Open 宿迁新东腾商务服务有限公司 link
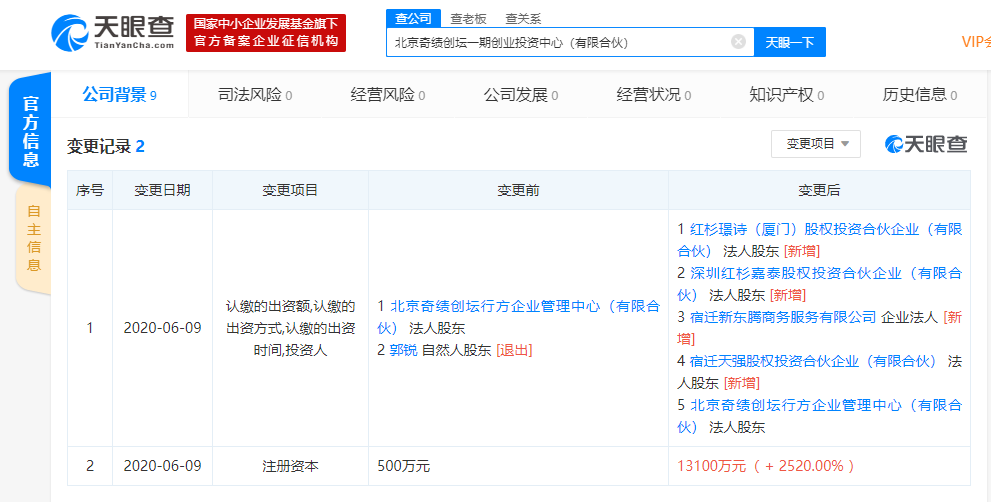Image resolution: width=991 pixels, height=502 pixels. coord(783,317)
